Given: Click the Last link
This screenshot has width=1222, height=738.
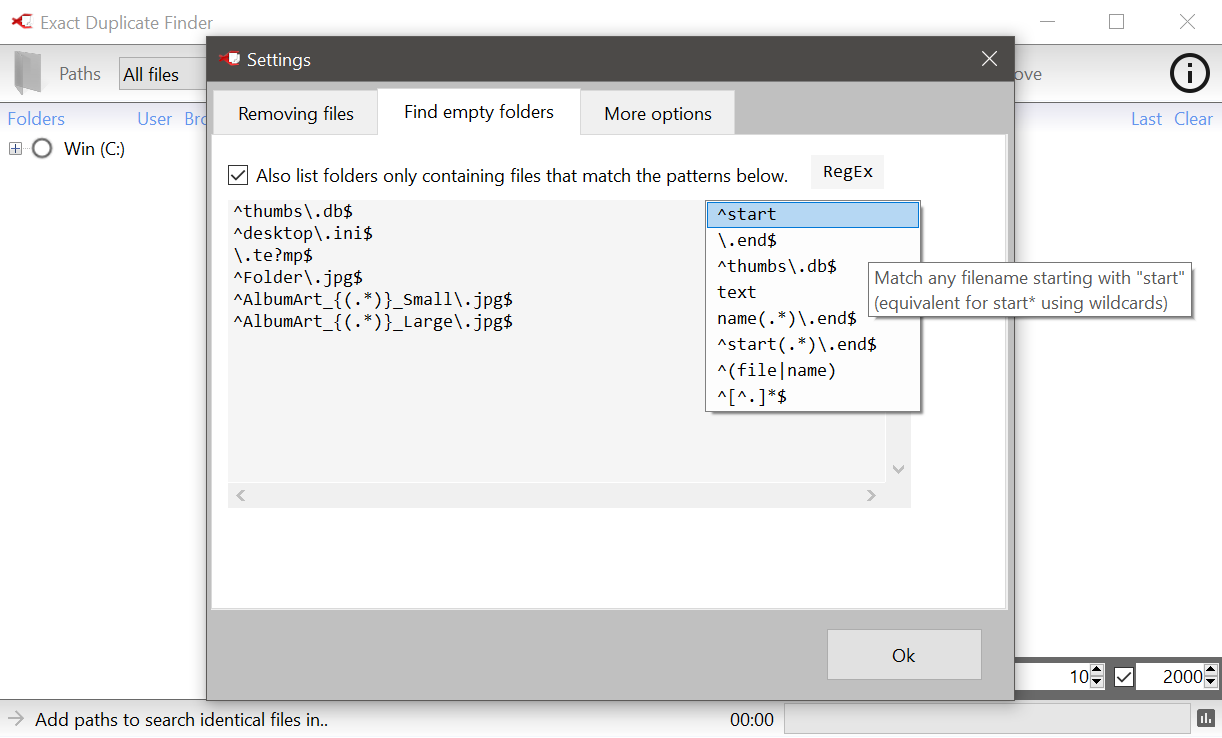Looking at the screenshot, I should tap(1146, 119).
